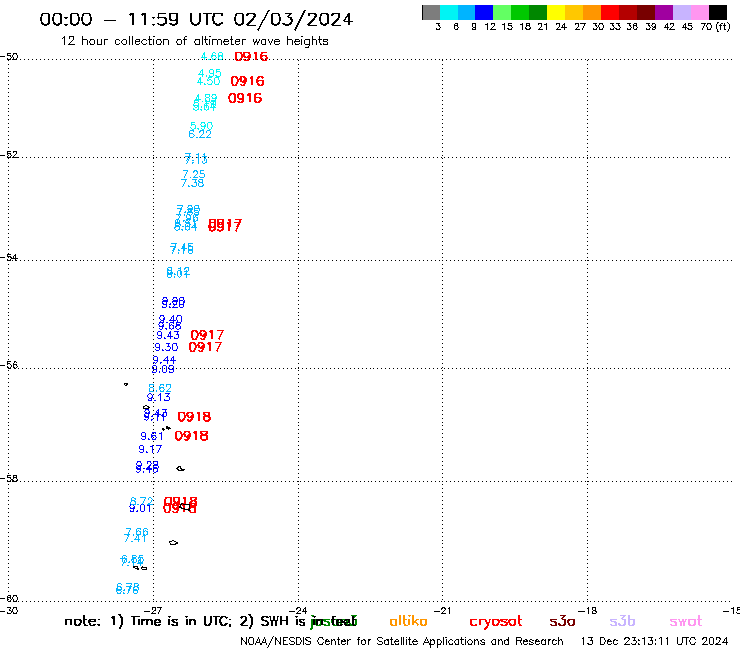Click the '13 Dec 23:13:11 UTC 2024' timestamp
This screenshot has width=740, height=650.
click(654, 642)
